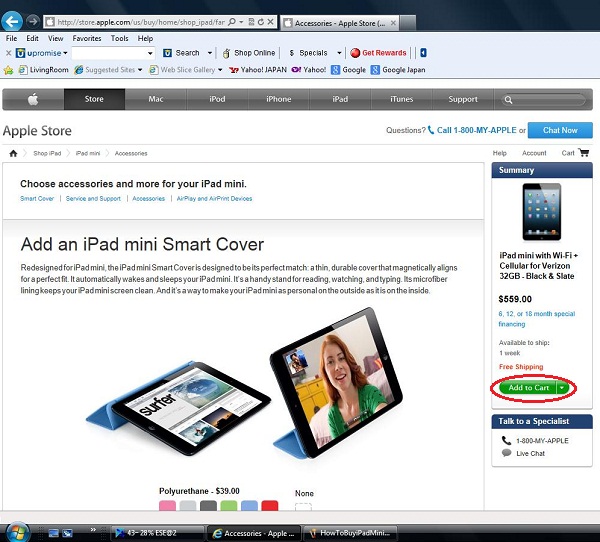Choose the green Smart Cover color swatch
This screenshot has height=542, width=600.
tap(229, 506)
